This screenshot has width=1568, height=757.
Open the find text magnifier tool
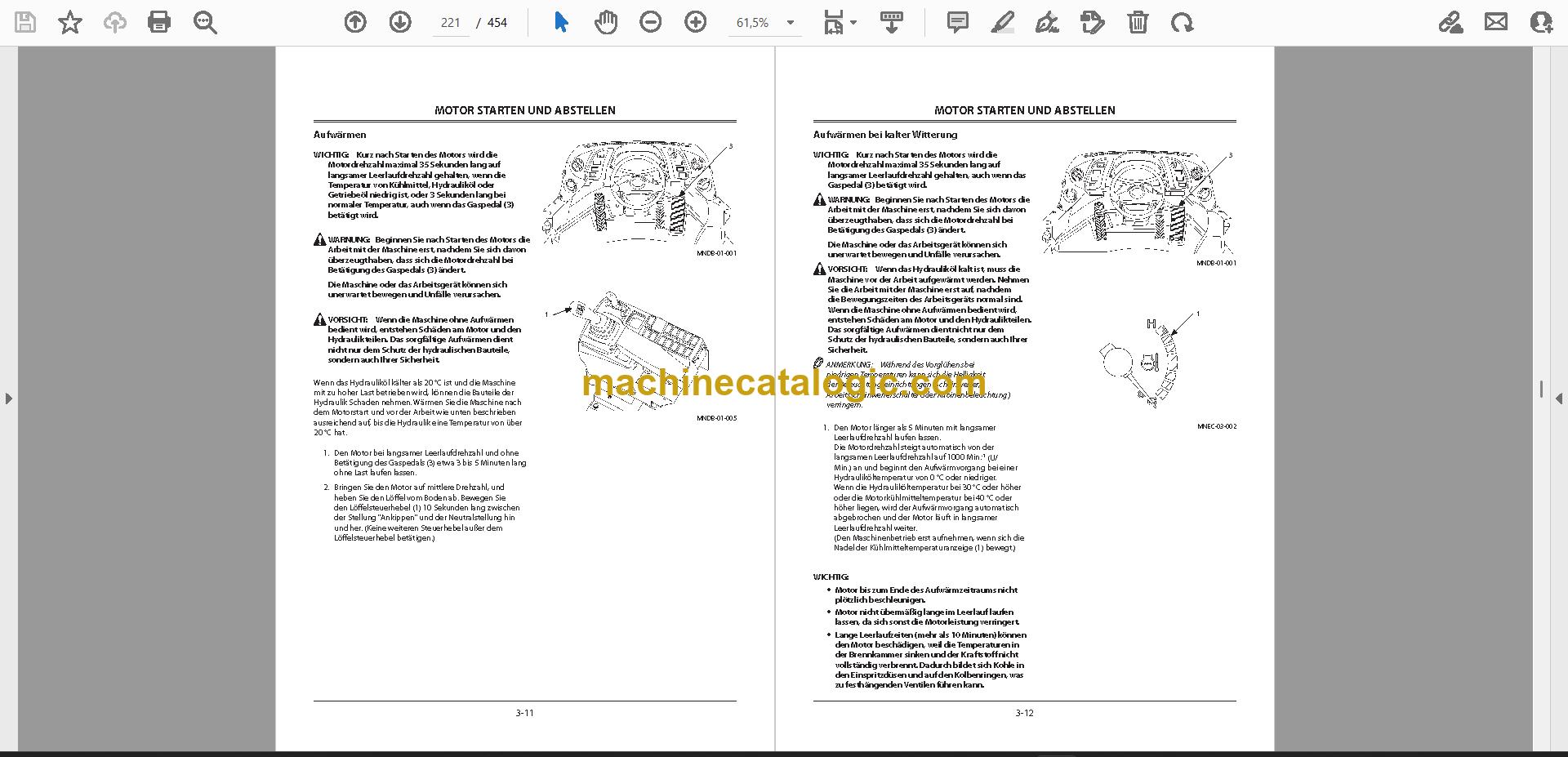pyautogui.click(x=205, y=22)
